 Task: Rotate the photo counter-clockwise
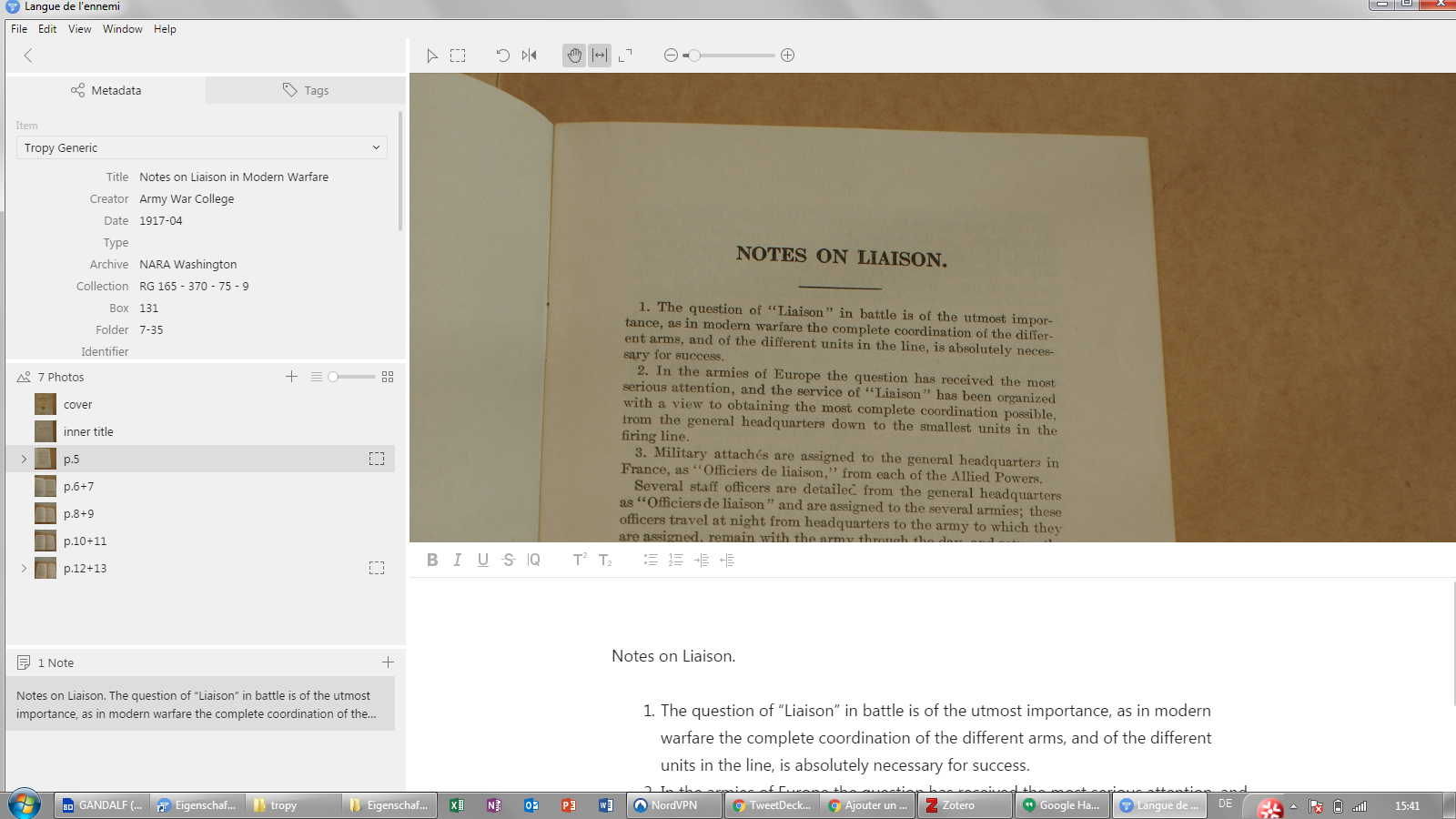(x=502, y=56)
